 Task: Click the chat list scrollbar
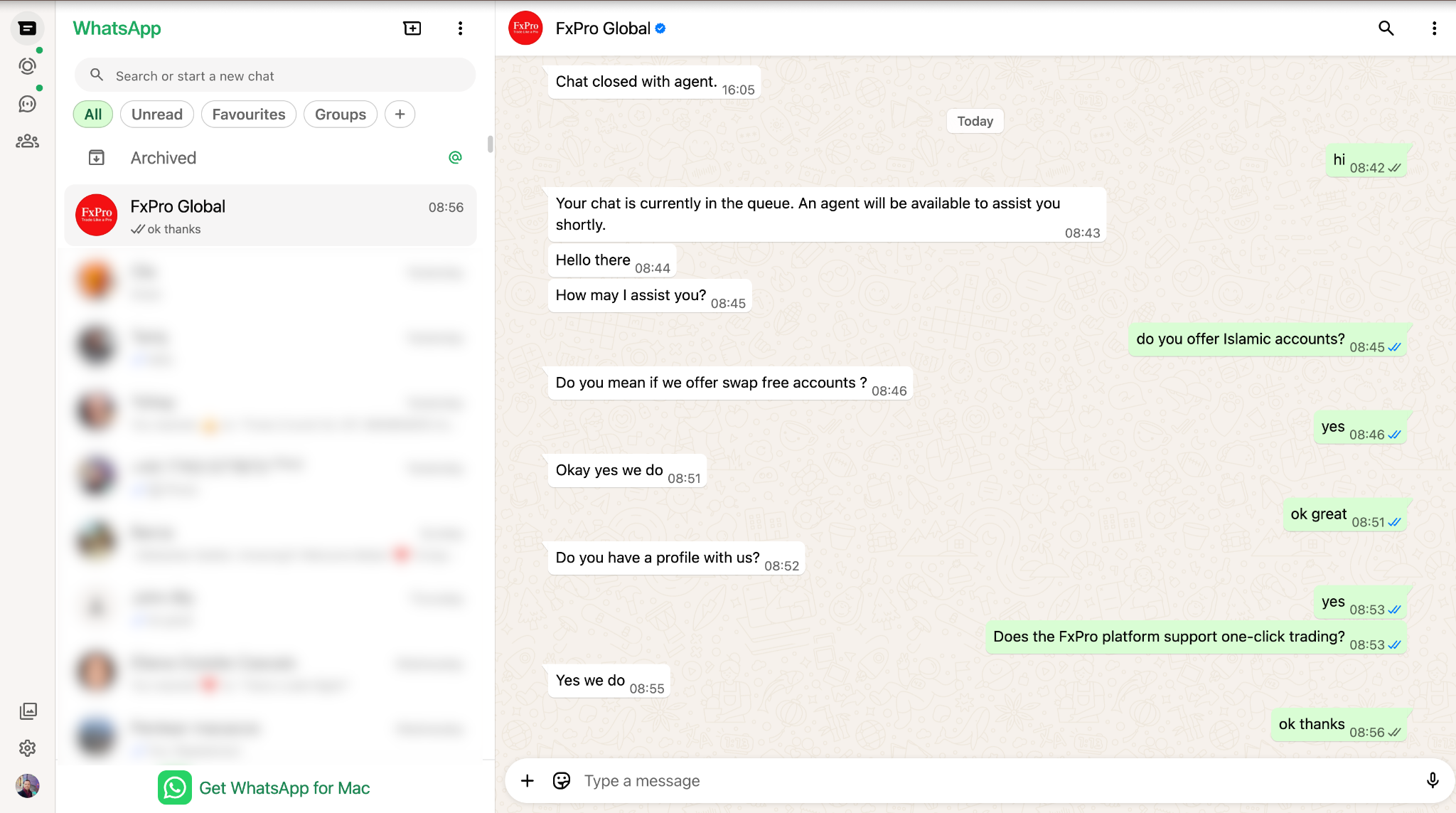pos(490,144)
